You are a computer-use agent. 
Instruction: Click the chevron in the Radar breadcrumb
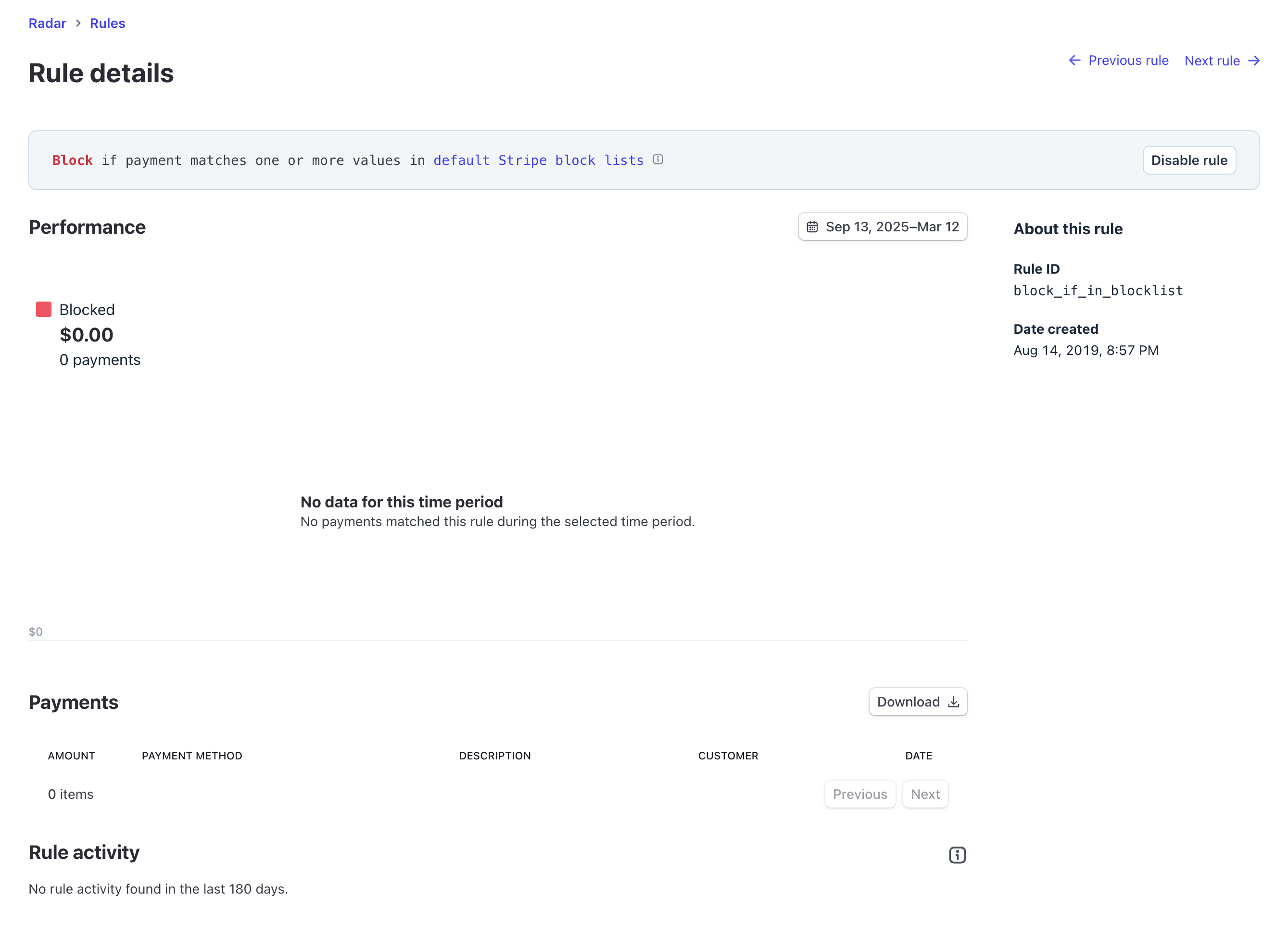tap(78, 23)
